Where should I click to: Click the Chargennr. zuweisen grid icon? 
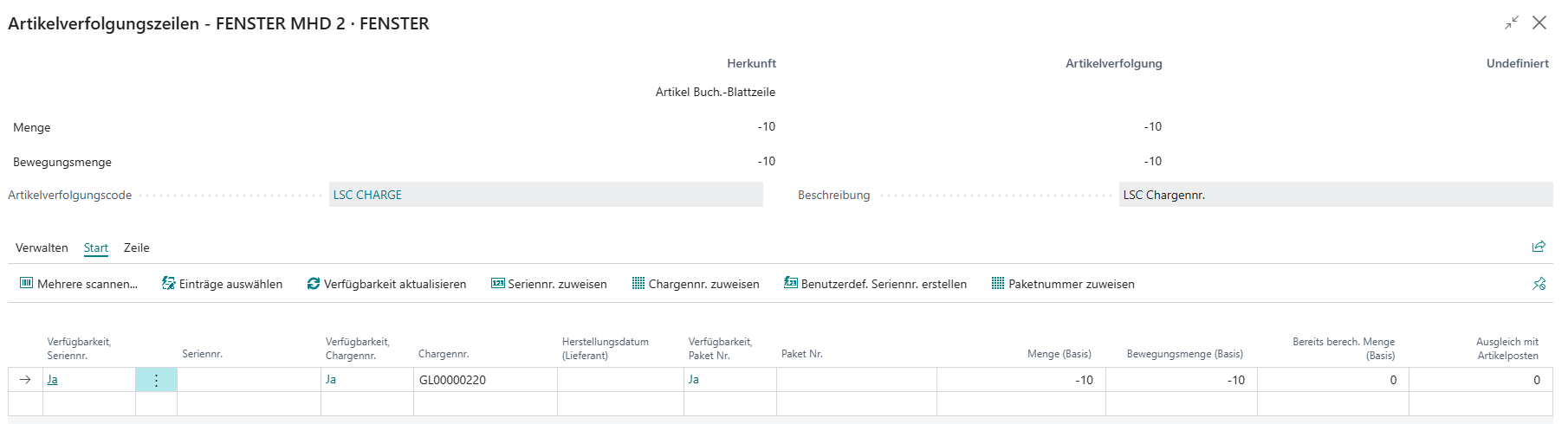638,284
